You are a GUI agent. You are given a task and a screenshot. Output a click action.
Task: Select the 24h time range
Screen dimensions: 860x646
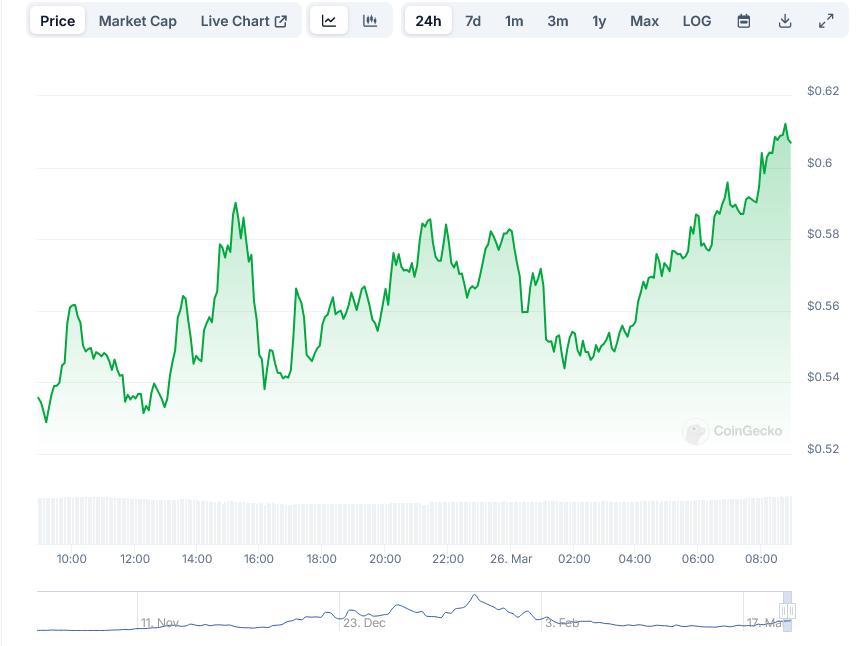click(x=428, y=21)
